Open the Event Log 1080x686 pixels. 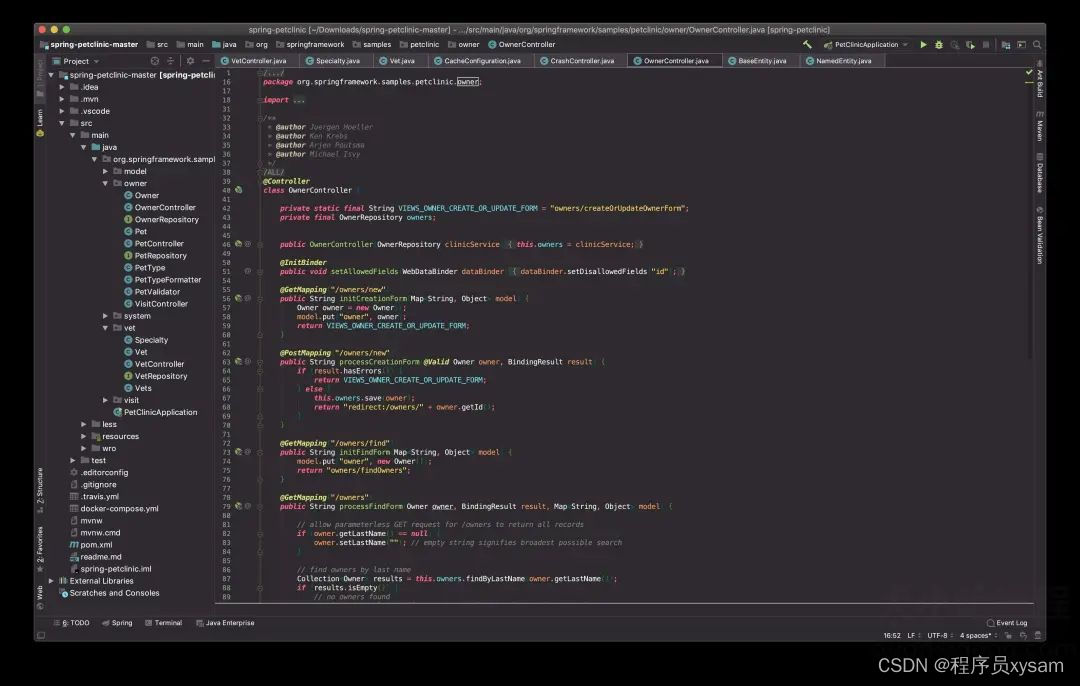[1007, 623]
